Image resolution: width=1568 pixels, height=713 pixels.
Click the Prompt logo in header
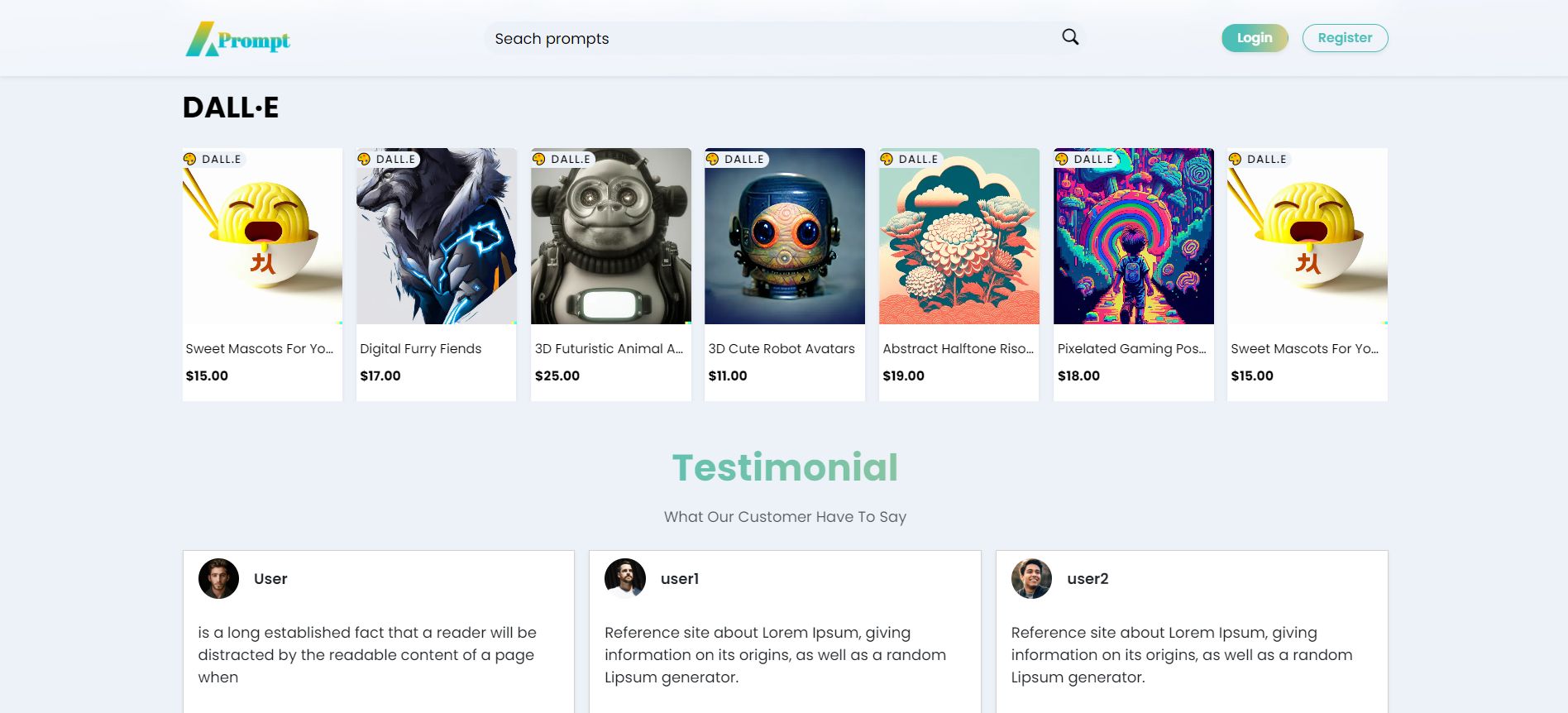tap(238, 39)
